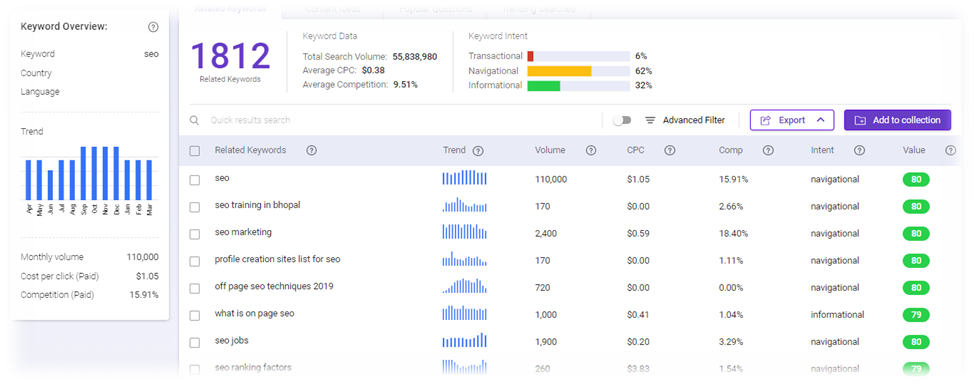Click trend sparkline for 'seo jobs' row
The width and height of the screenshot is (974, 385).
click(465, 340)
